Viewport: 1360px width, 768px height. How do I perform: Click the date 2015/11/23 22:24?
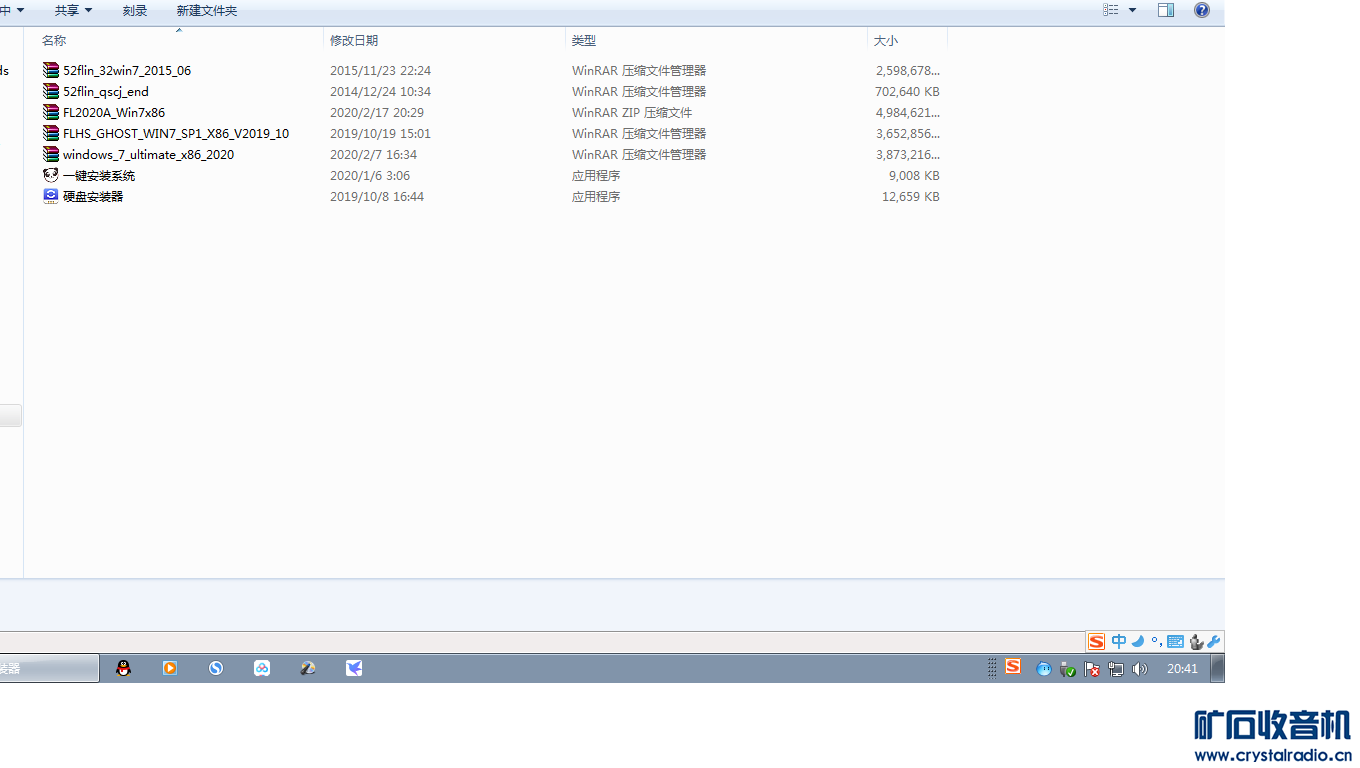click(x=381, y=70)
